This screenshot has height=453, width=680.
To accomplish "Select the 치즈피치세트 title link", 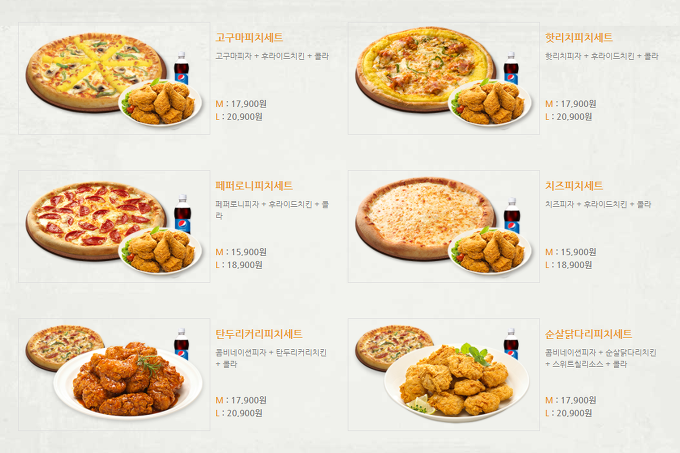I will (x=574, y=186).
